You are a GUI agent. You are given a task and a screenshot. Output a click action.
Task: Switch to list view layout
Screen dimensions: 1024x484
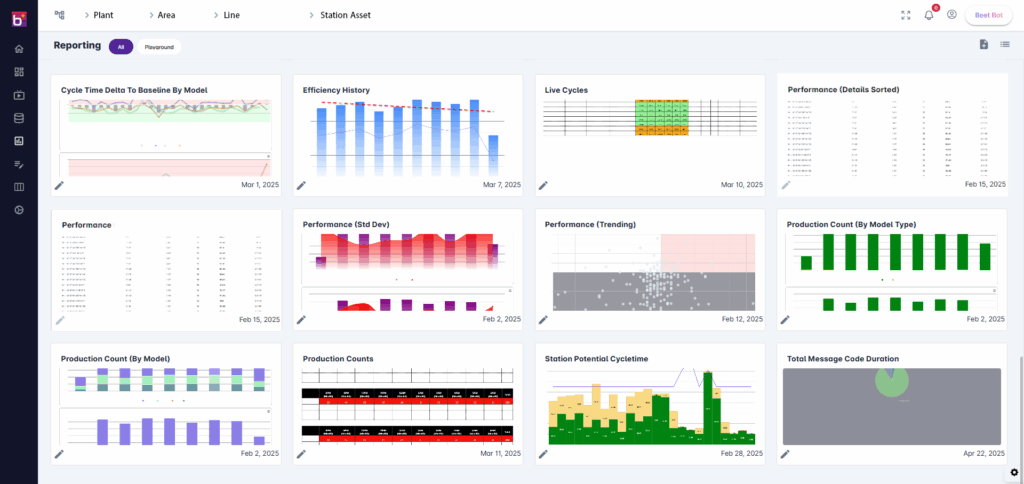coord(1005,45)
